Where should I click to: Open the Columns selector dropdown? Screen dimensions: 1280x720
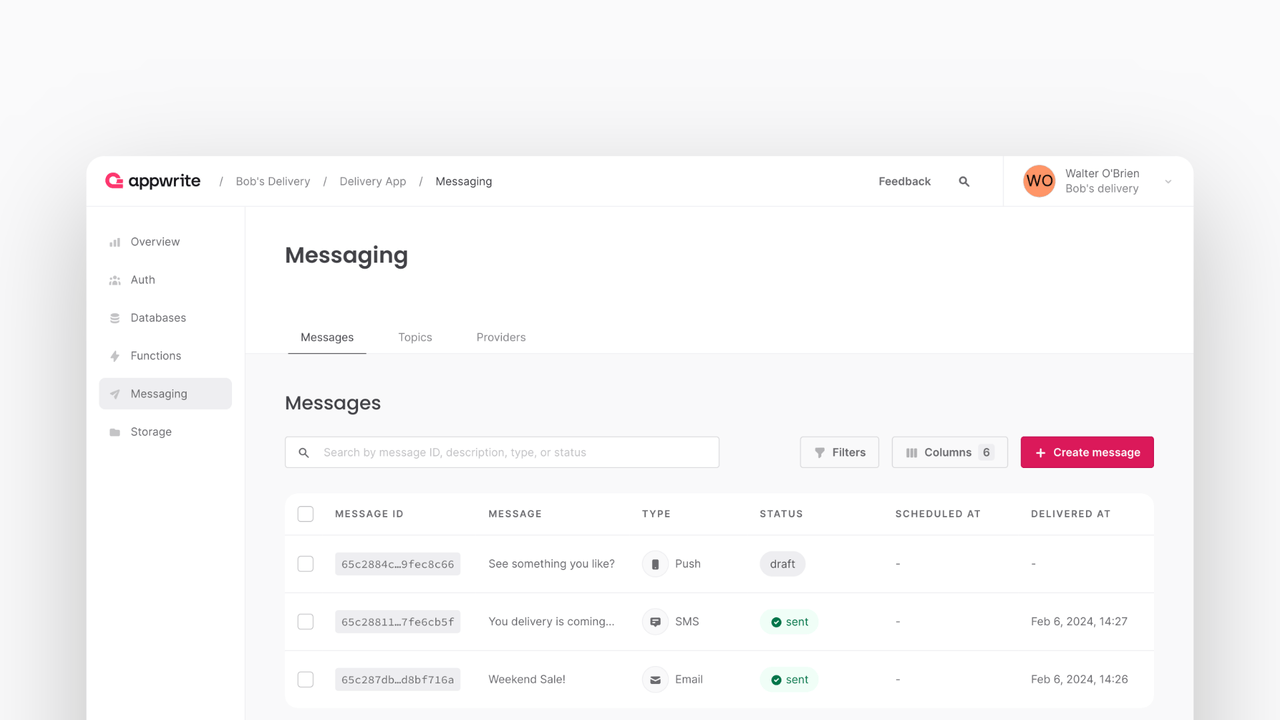coord(949,452)
